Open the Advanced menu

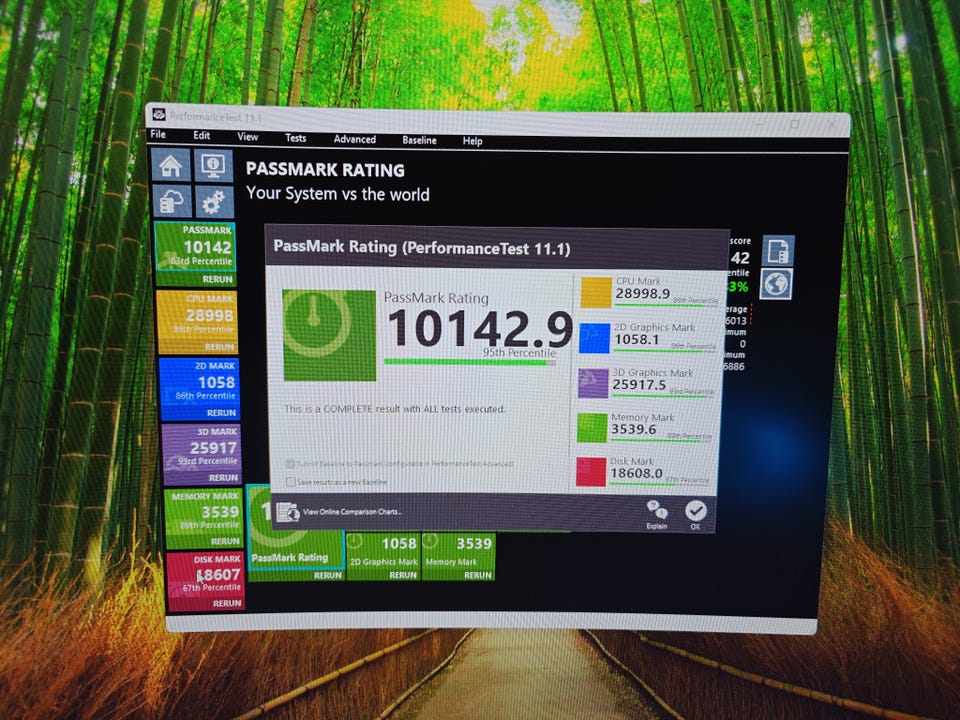354,139
